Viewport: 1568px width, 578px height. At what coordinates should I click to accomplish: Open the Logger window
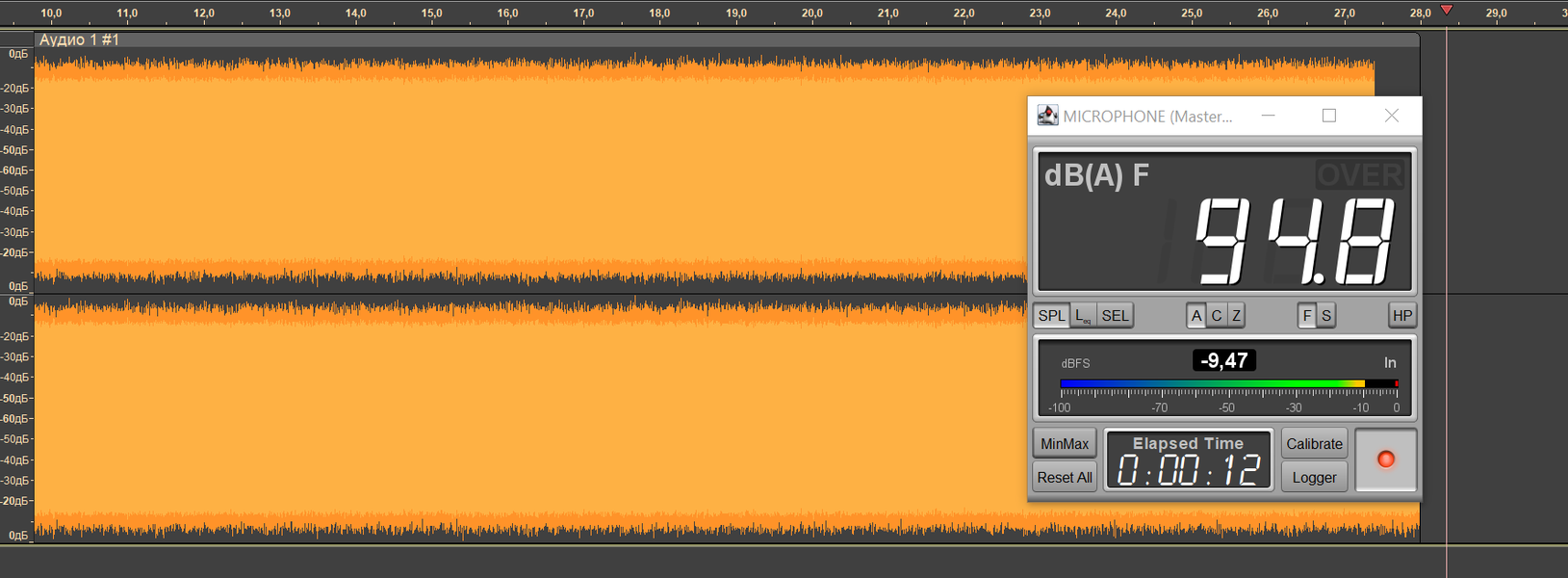point(1314,477)
